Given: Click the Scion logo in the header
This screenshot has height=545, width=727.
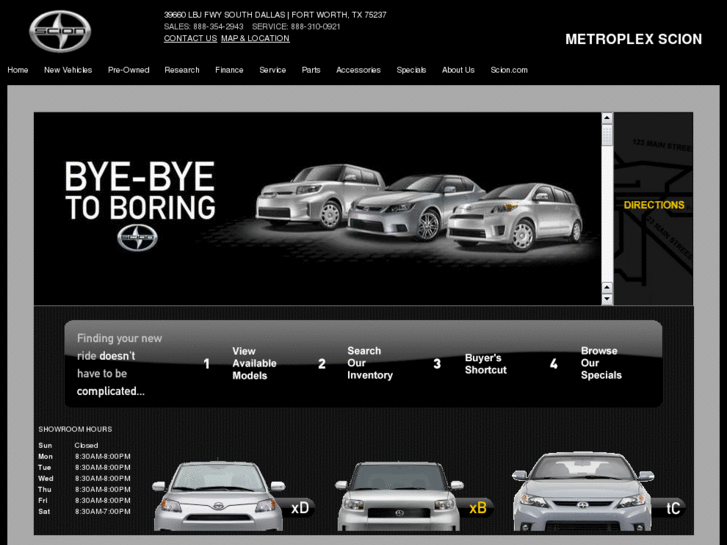Looking at the screenshot, I should 60,31.
